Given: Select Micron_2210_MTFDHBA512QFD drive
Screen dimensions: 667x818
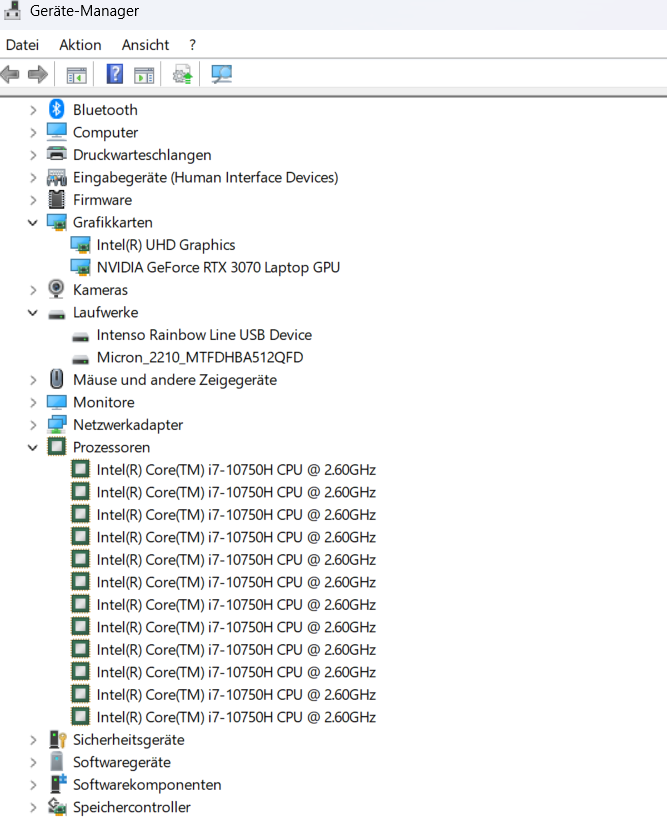Looking at the screenshot, I should tap(200, 357).
